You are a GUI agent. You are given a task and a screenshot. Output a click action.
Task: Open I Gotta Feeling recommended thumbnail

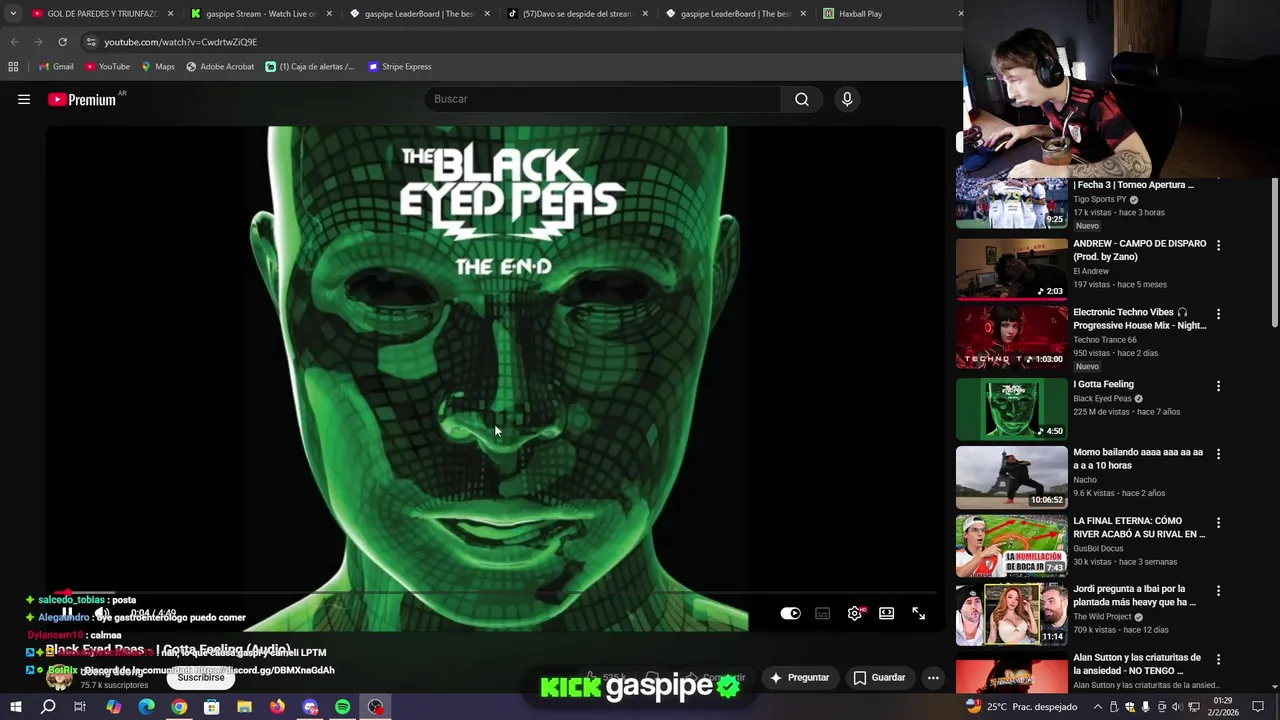click(x=1011, y=409)
